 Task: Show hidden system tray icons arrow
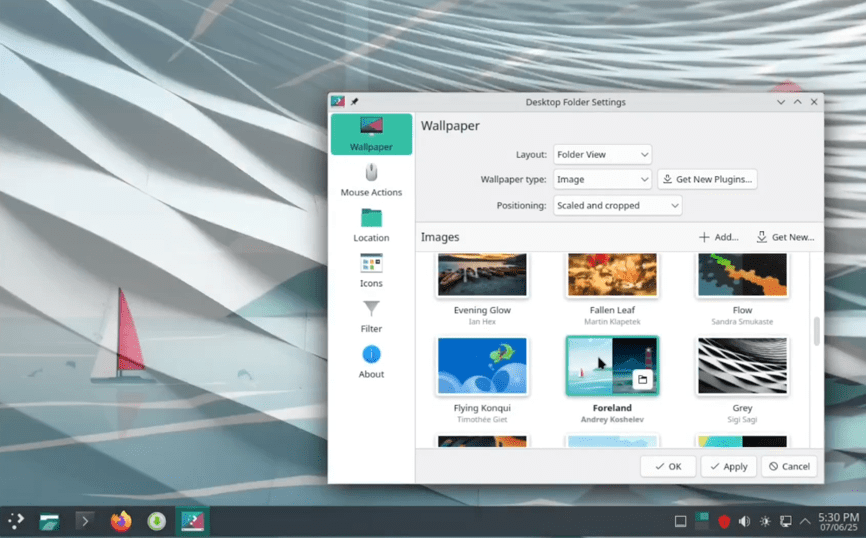805,521
